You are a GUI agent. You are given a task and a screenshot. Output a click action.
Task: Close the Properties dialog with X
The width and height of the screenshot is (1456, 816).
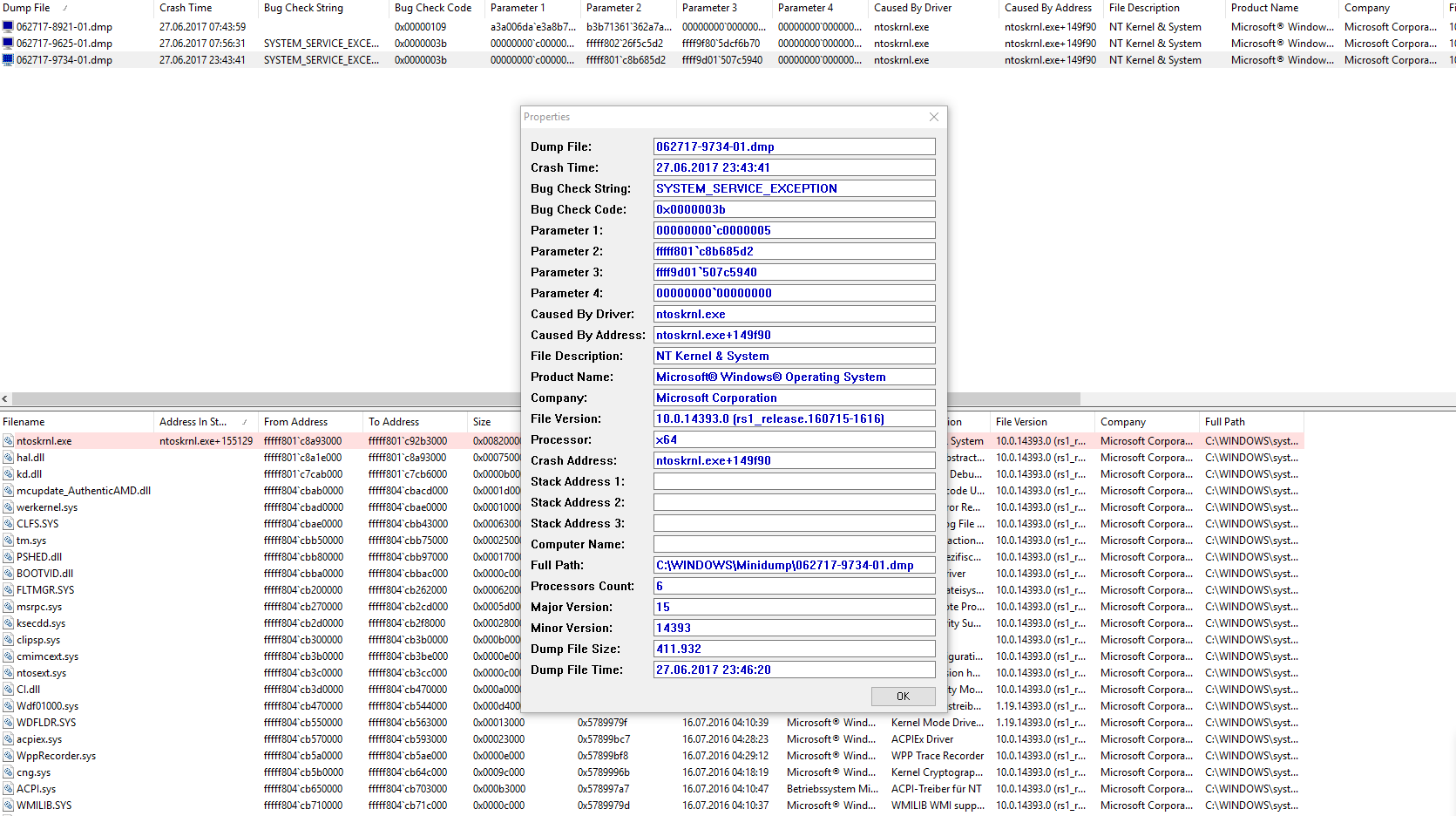pyautogui.click(x=934, y=117)
